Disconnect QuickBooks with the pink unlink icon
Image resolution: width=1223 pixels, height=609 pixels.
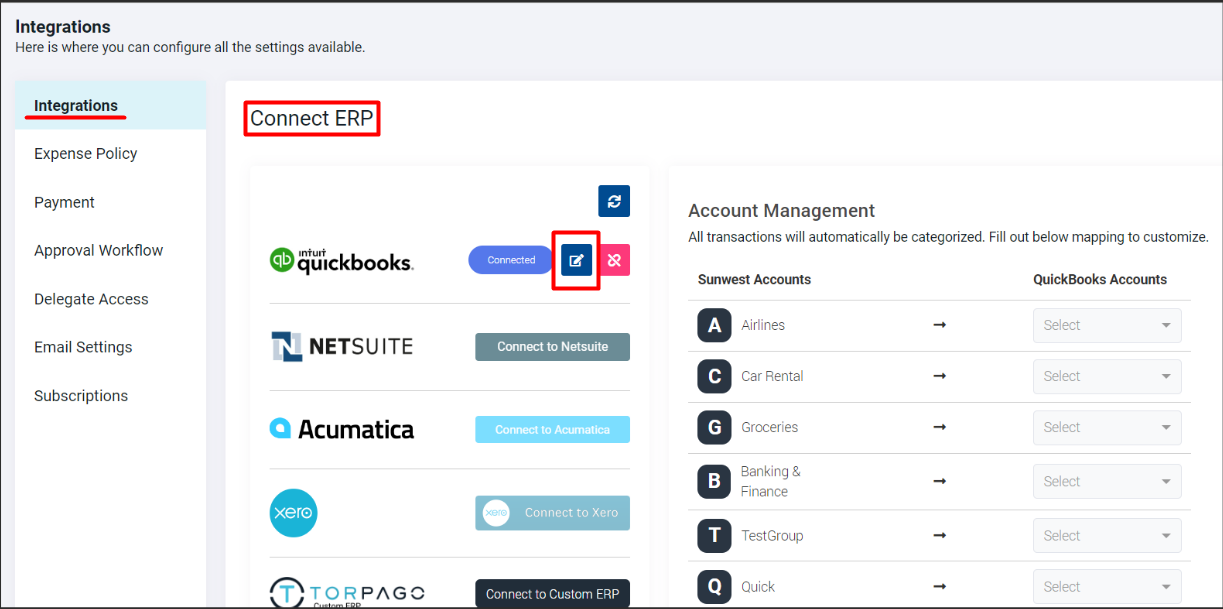pyautogui.click(x=614, y=260)
